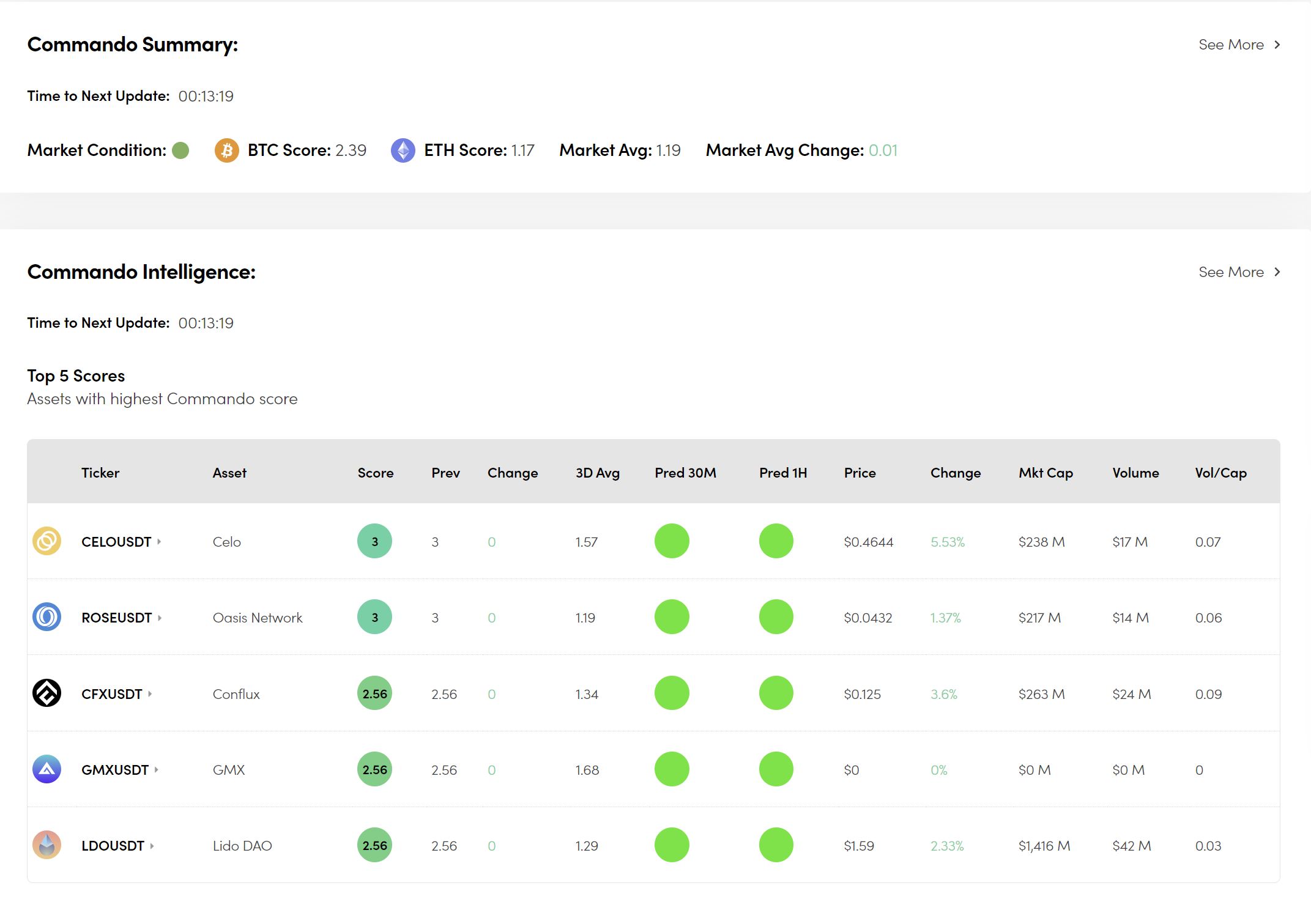This screenshot has width=1311, height=924.
Task: Click the Ethereum icon beside ETH Score
Action: (x=403, y=150)
